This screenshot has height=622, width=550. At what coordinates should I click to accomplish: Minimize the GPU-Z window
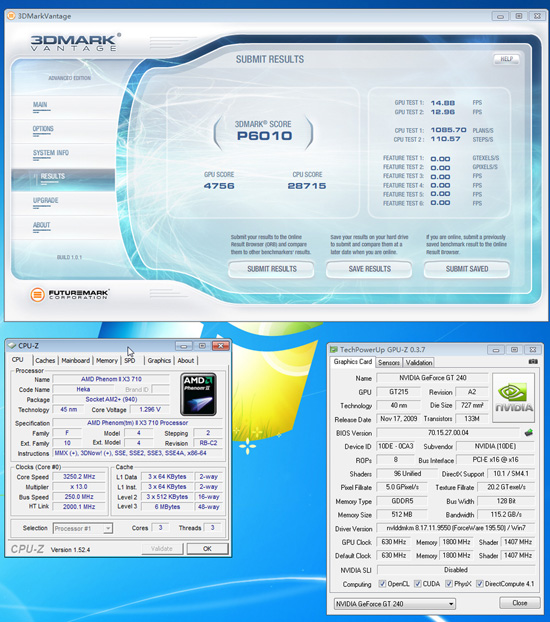496,350
